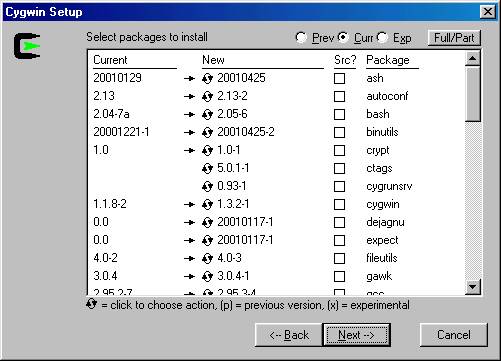Screen dimensions: 501x361
Task: Tick the Src checkbox for expect
Action: [x=339, y=241]
